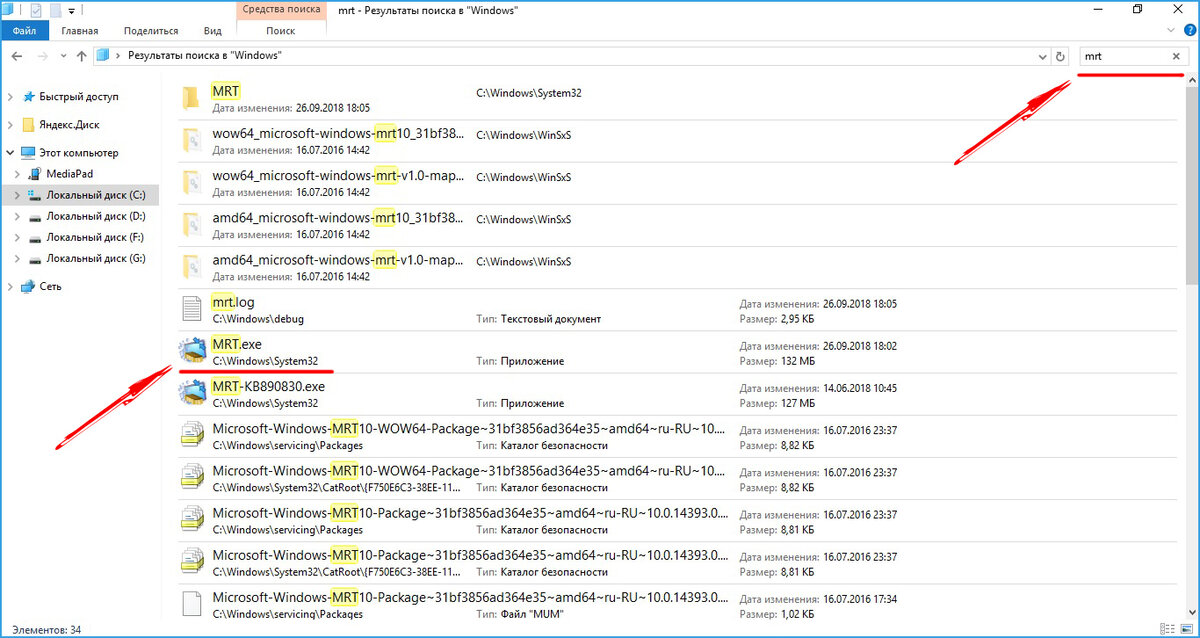This screenshot has width=1200, height=638.
Task: Click the wow64_microsoft-windows-mrt10 folder icon
Action: click(x=191, y=141)
